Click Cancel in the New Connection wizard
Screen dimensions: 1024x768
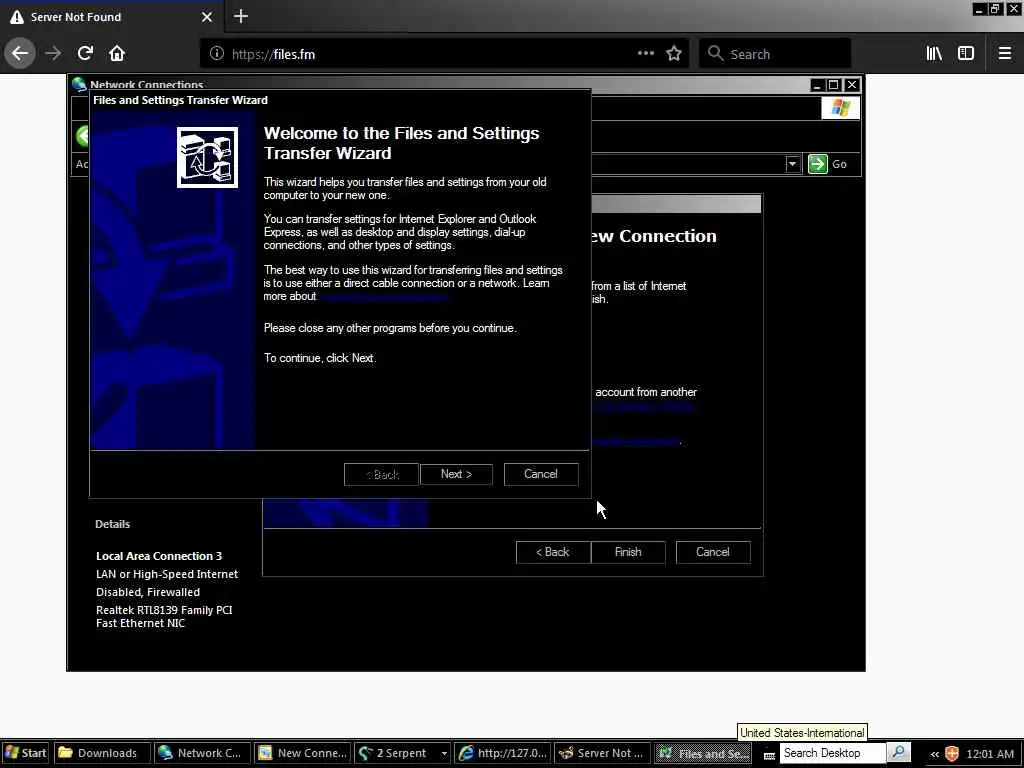point(712,552)
